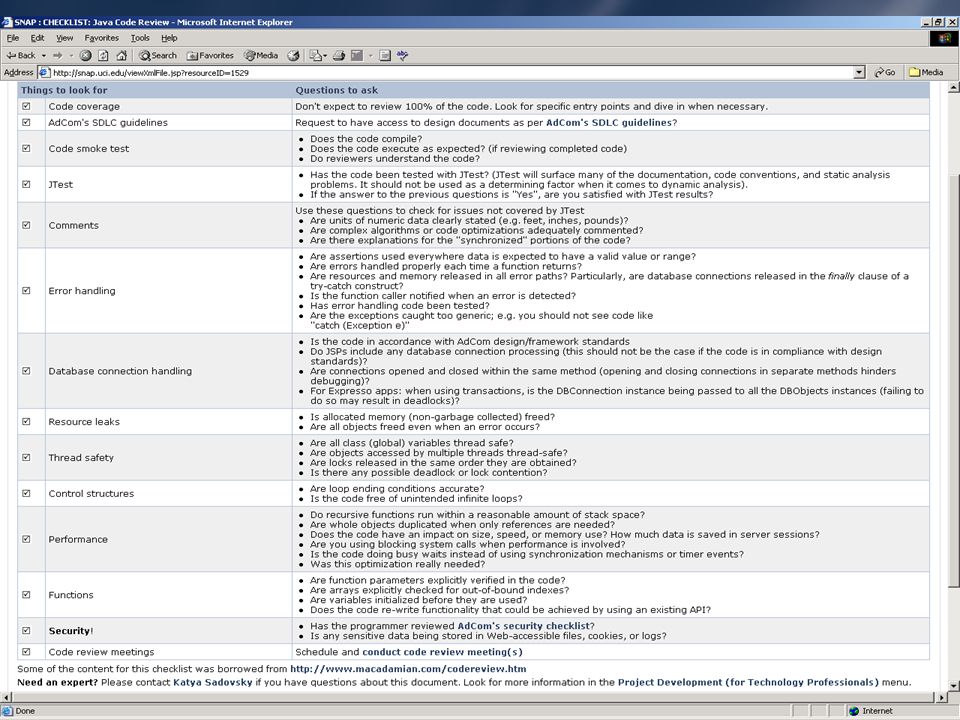Toggle the Resource leaks checkbox
Viewport: 960px width, 720px height.
click(x=26, y=421)
